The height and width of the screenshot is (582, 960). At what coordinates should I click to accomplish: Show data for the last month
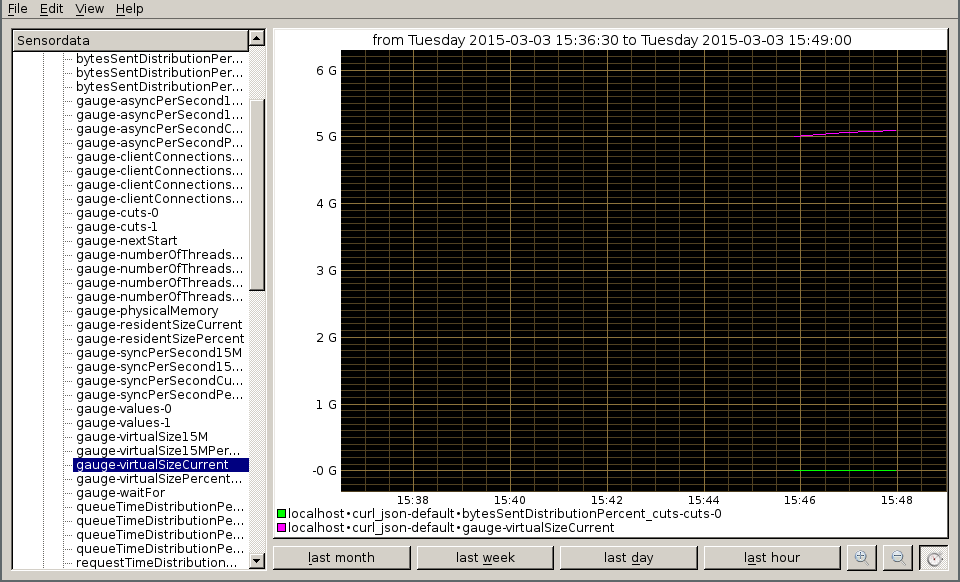[x=341, y=558]
